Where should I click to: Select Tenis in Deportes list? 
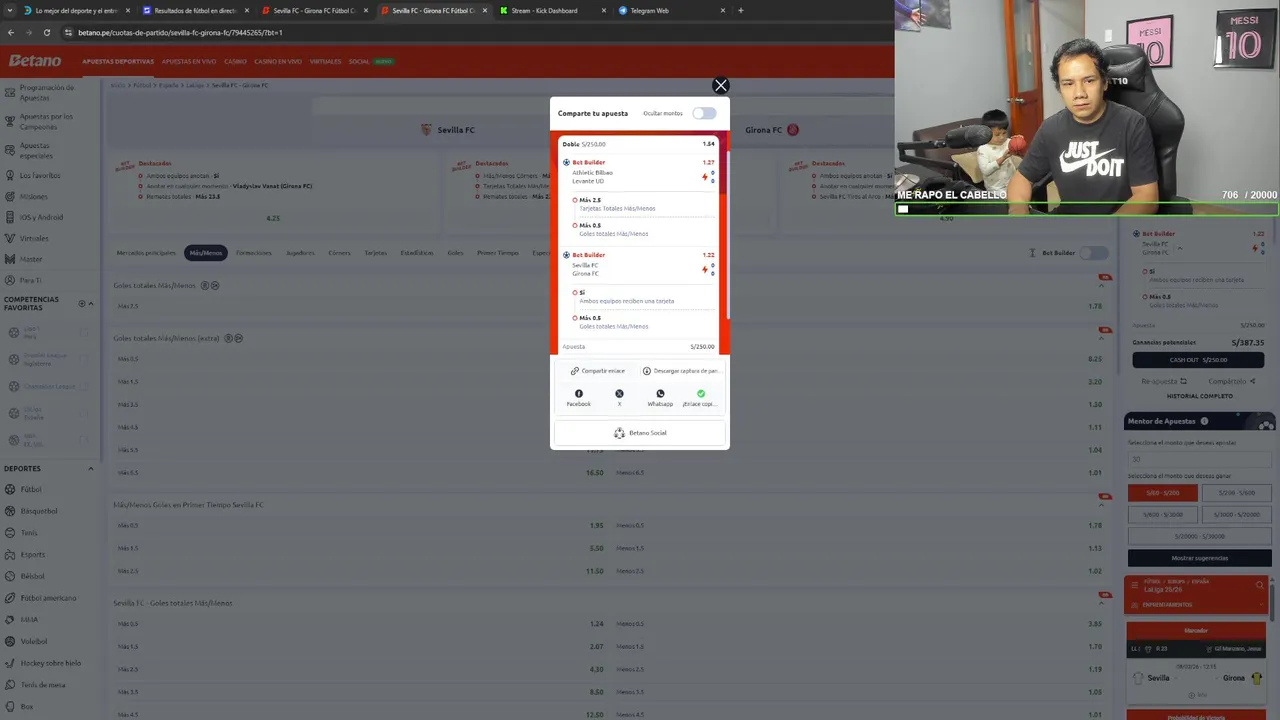point(29,533)
